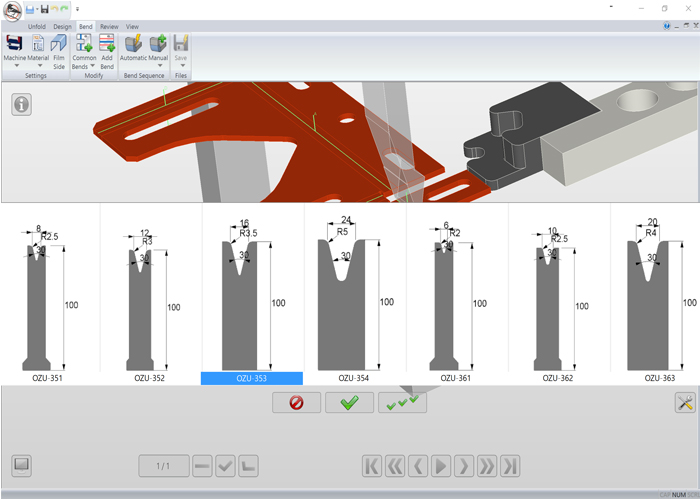Choose Automatic bend sequence
This screenshot has height=500, width=700.
[x=133, y=44]
